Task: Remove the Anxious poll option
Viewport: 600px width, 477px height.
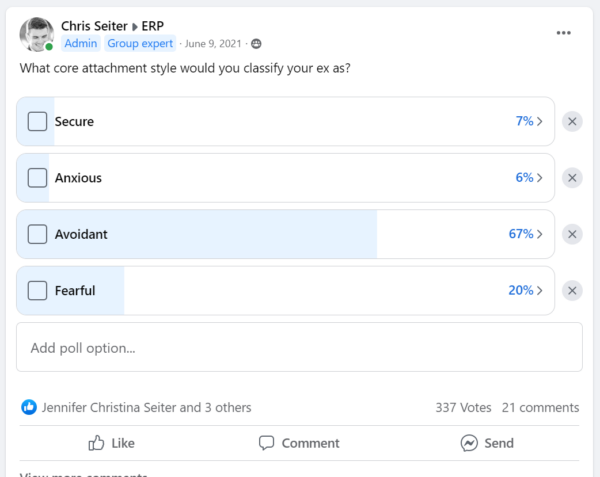Action: [x=572, y=178]
